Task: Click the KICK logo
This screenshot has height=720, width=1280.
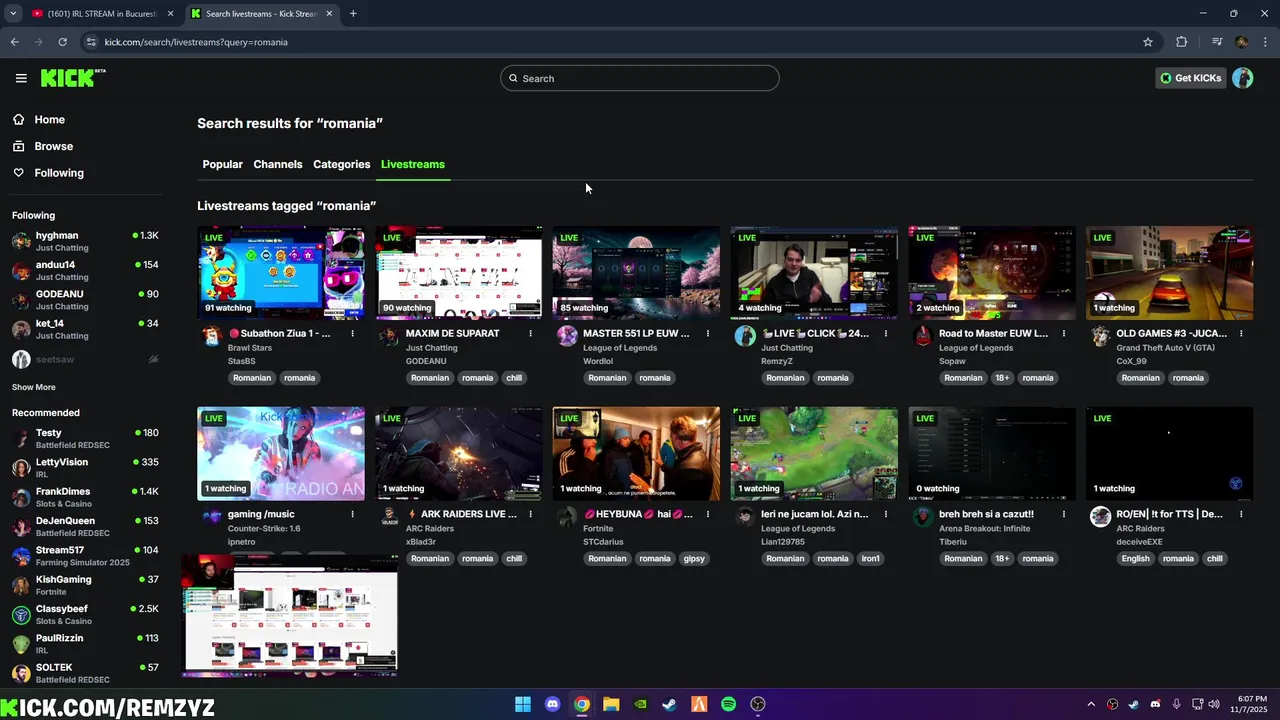Action: point(72,78)
